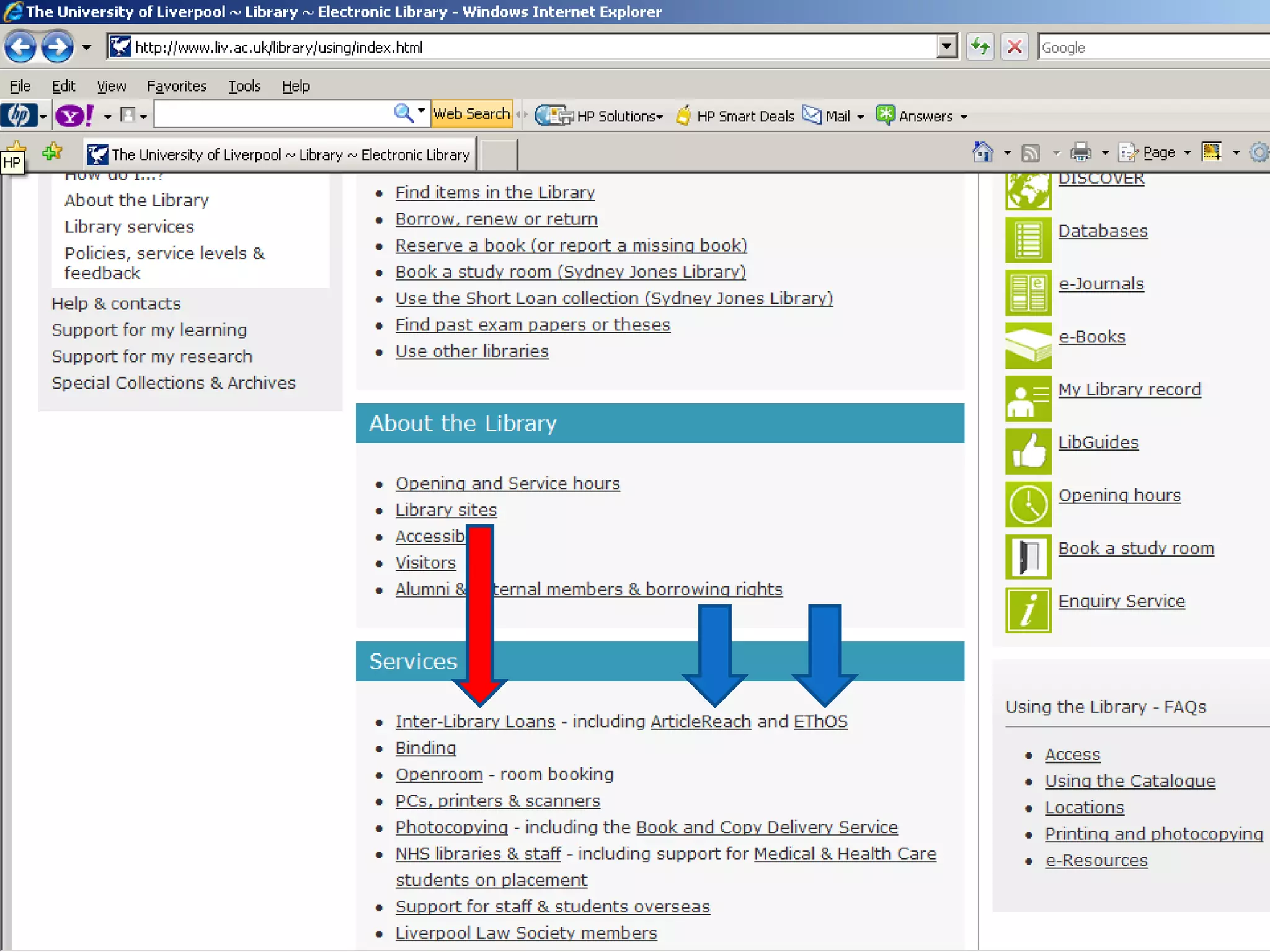Open the Favorites menu

(x=176, y=86)
